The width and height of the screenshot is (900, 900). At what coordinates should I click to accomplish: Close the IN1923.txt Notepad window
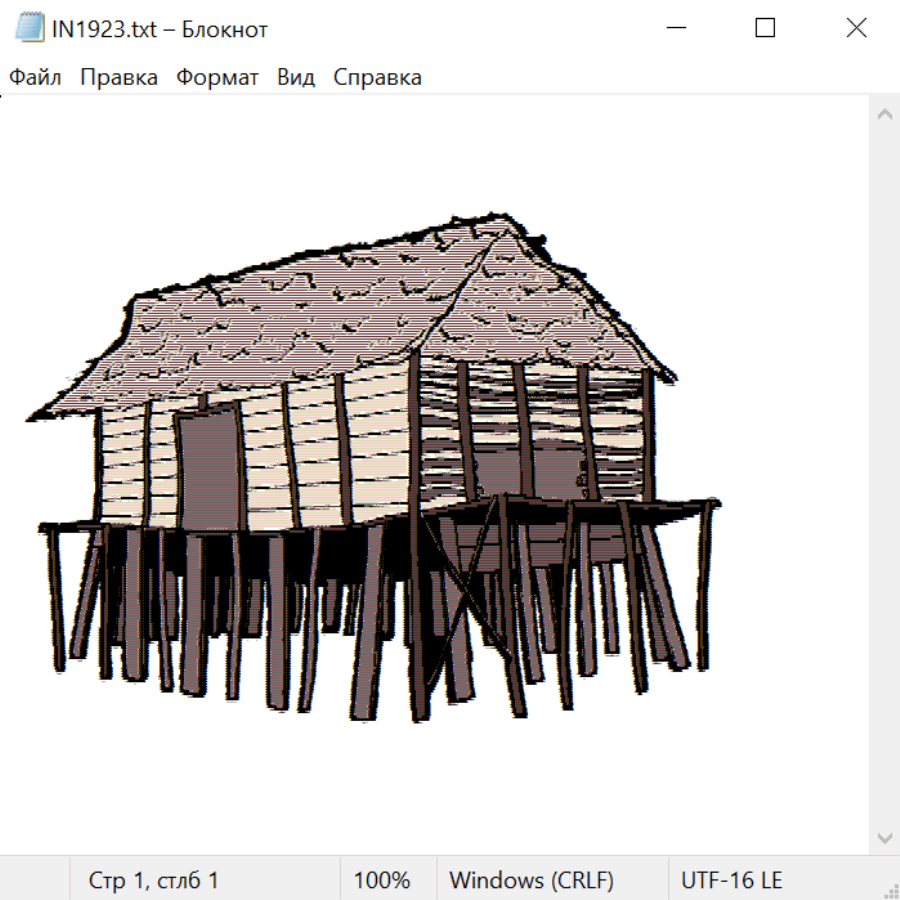[x=856, y=29]
